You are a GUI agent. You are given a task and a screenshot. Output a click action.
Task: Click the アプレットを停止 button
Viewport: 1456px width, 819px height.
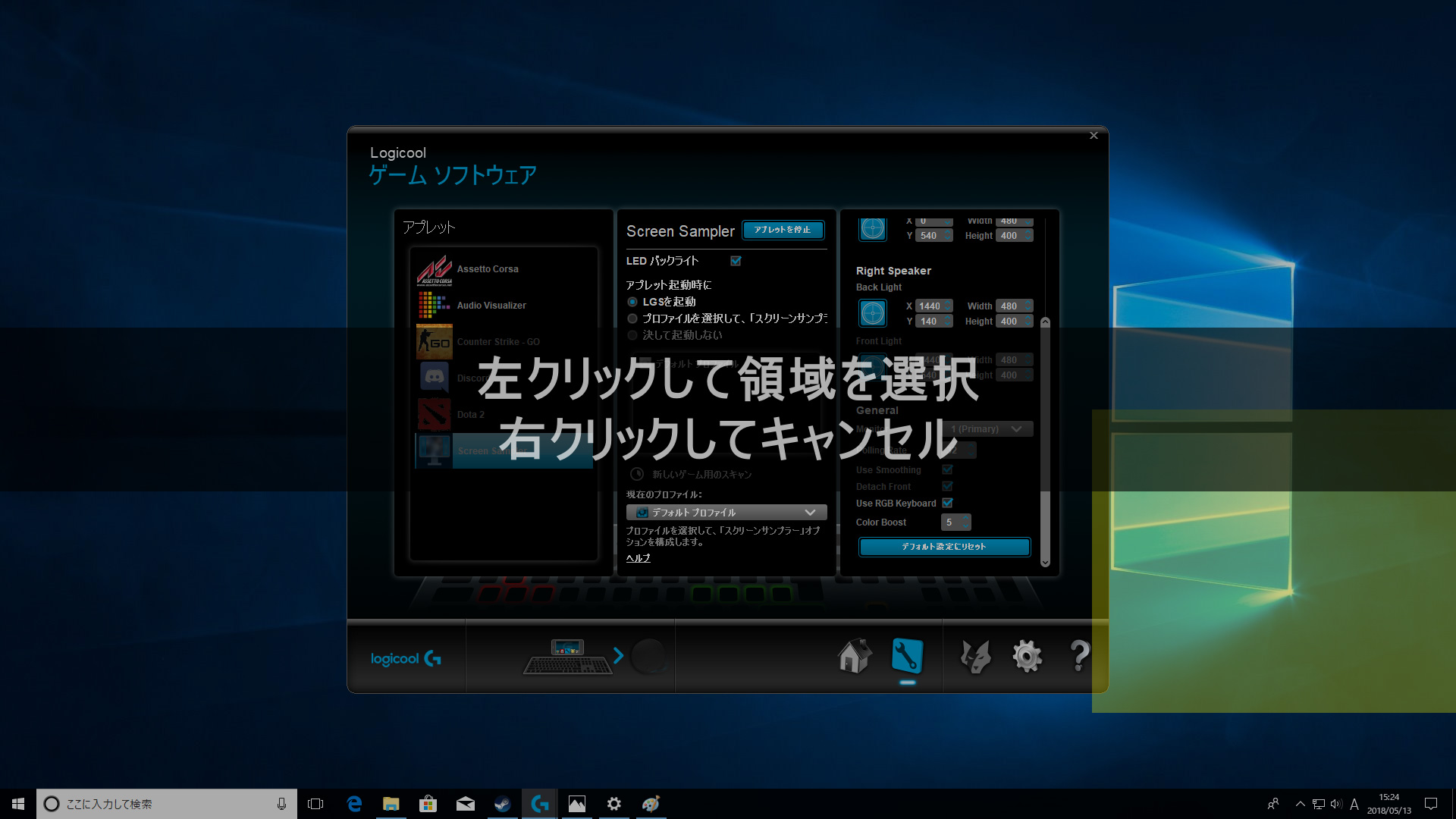(783, 230)
